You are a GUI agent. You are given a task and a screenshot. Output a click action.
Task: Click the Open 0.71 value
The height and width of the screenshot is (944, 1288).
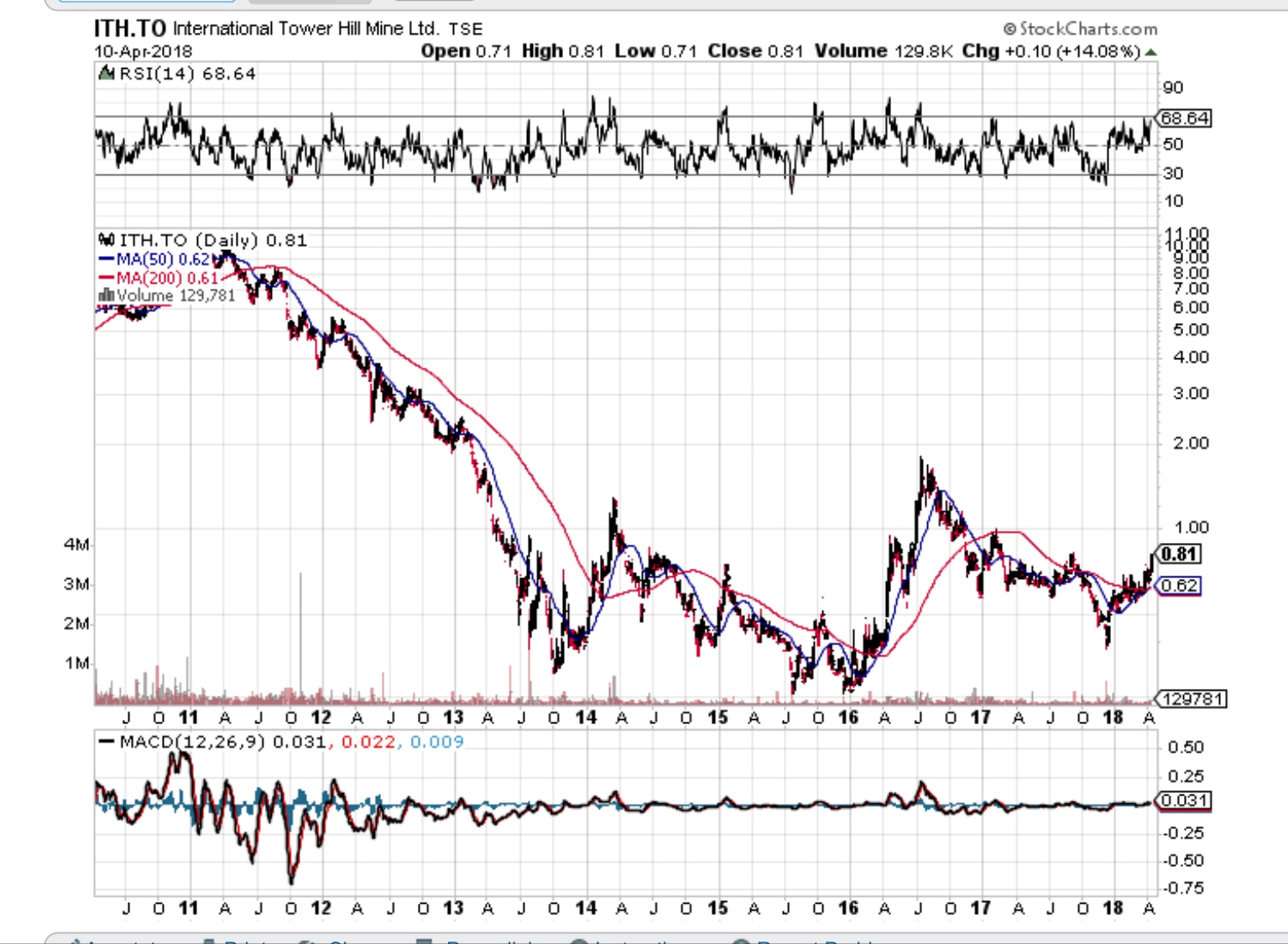click(x=466, y=51)
